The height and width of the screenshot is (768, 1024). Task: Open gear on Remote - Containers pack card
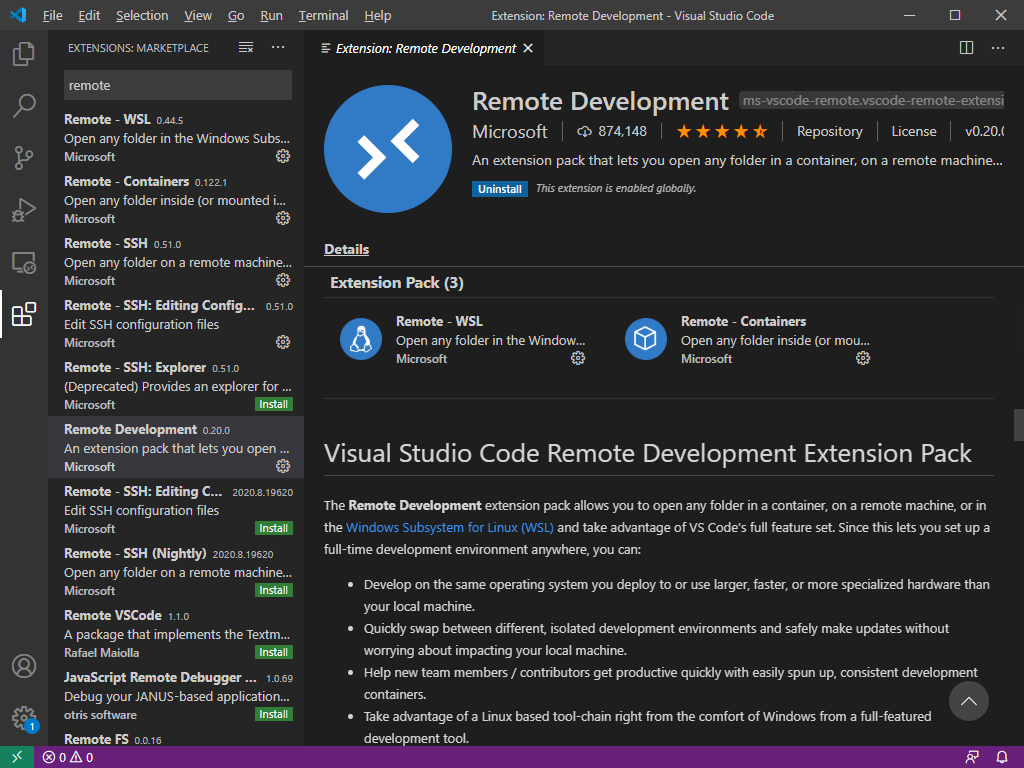(863, 358)
